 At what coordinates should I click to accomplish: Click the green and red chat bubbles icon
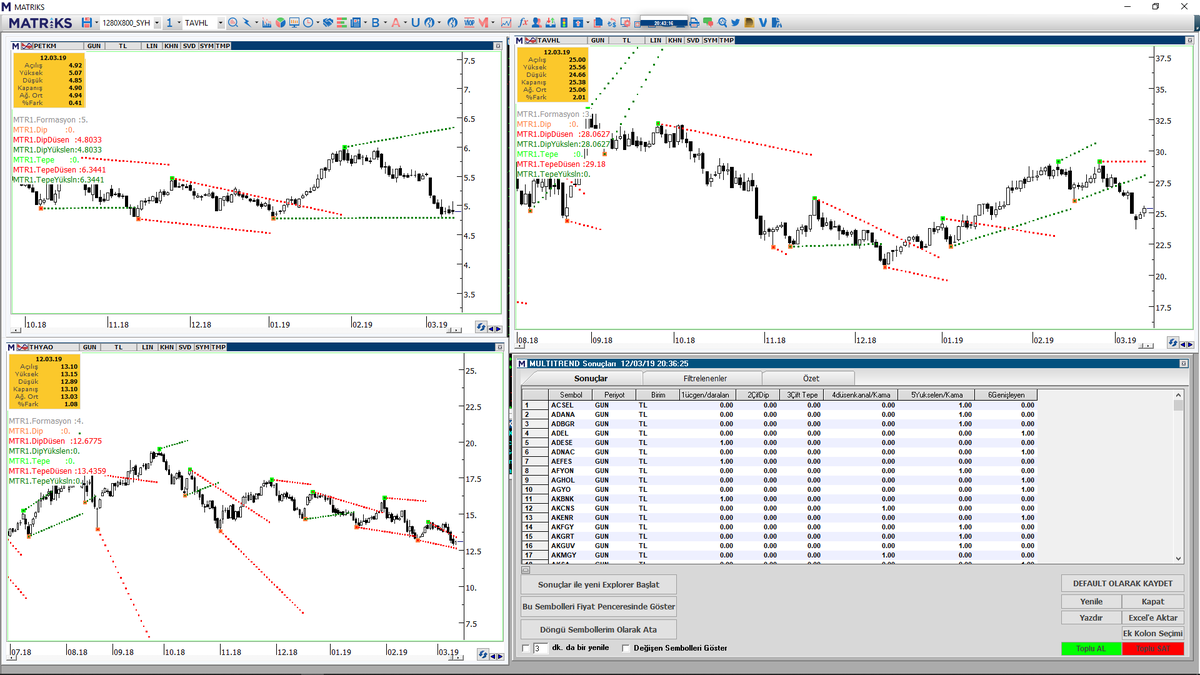(707, 22)
